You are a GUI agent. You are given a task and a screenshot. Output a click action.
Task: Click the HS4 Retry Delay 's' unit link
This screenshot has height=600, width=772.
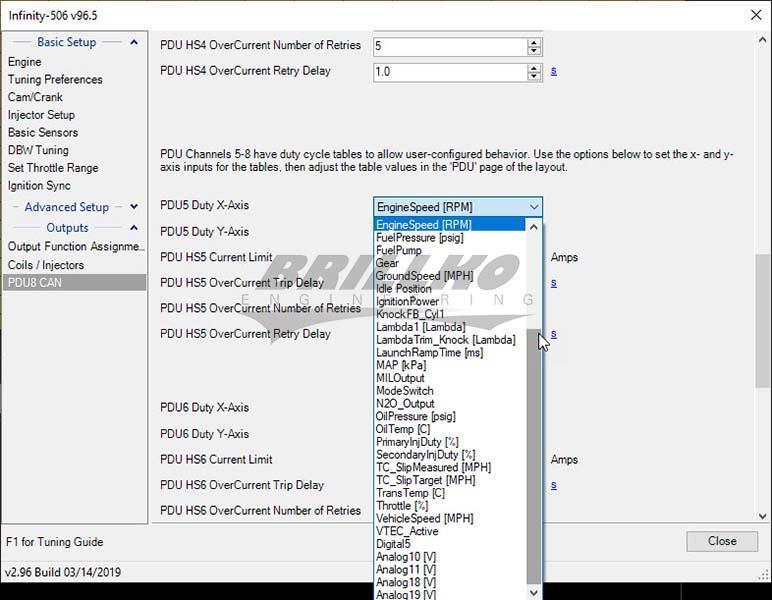[x=553, y=71]
